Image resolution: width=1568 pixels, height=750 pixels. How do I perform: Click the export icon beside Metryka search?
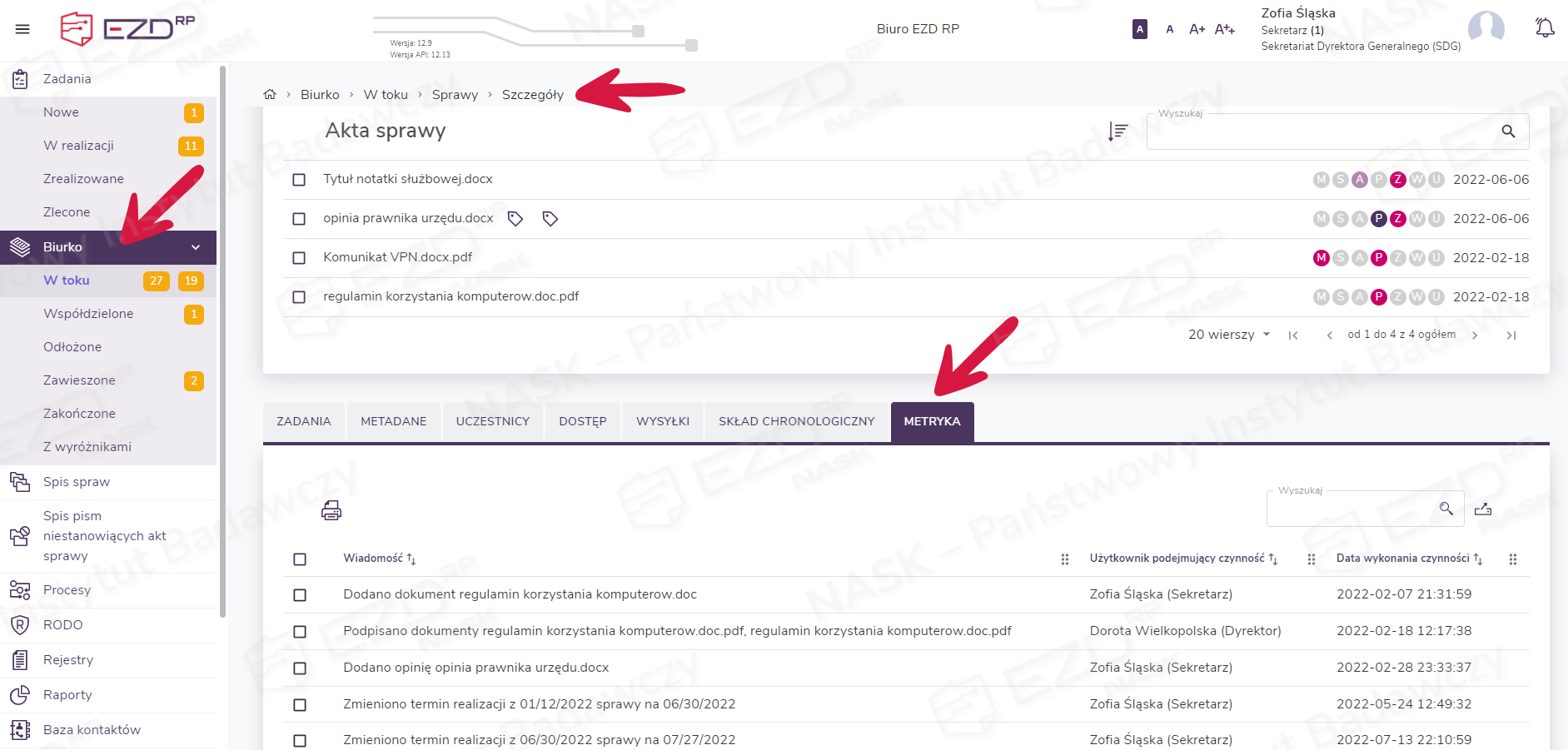coord(1482,509)
